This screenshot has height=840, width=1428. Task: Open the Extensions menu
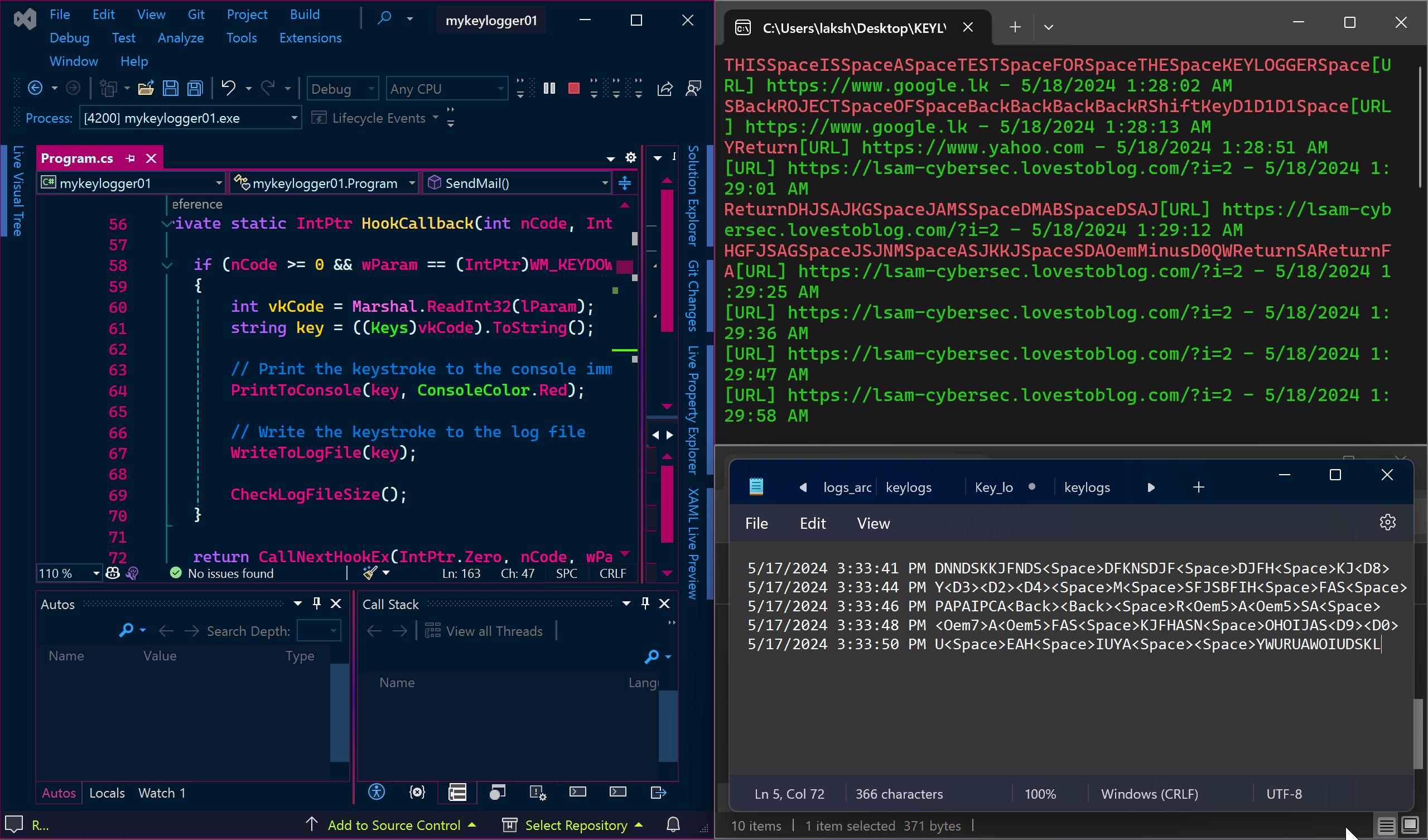[310, 38]
